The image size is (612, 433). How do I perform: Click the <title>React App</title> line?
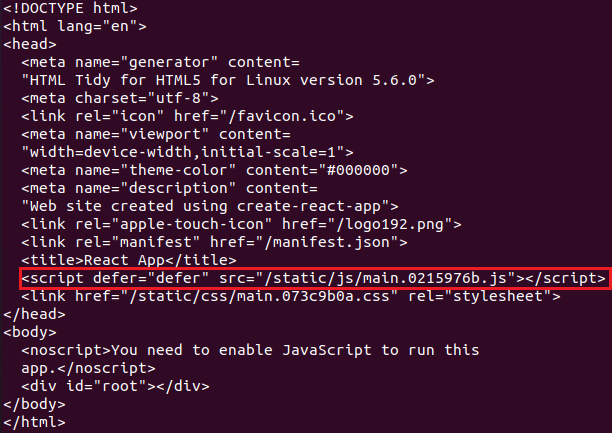click(x=129, y=260)
